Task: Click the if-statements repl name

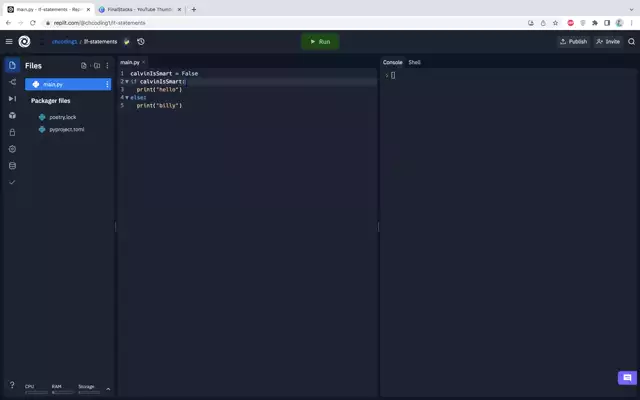Action: (x=100, y=42)
